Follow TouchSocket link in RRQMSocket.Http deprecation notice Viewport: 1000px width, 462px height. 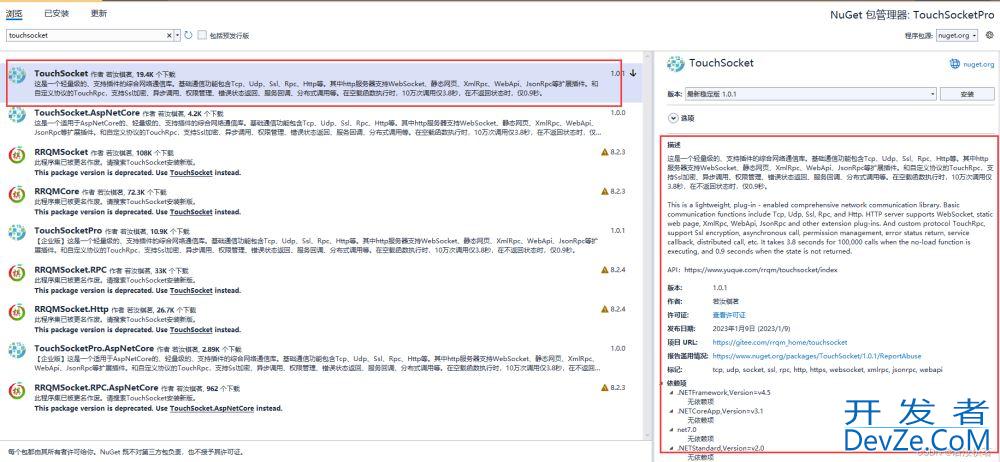(191, 330)
